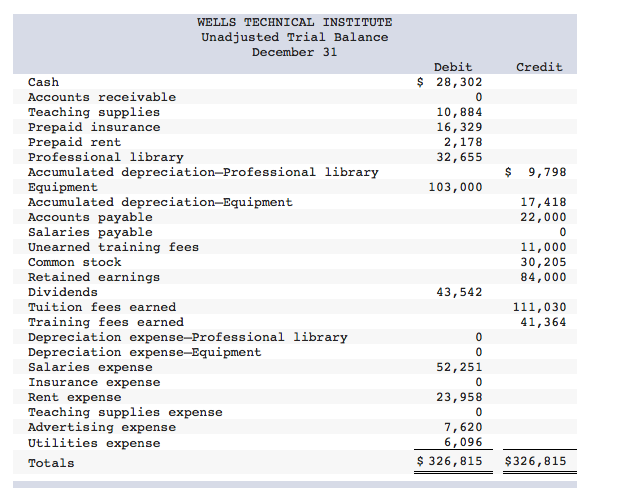Click the 'Teaching supplies expense' label

point(125,412)
